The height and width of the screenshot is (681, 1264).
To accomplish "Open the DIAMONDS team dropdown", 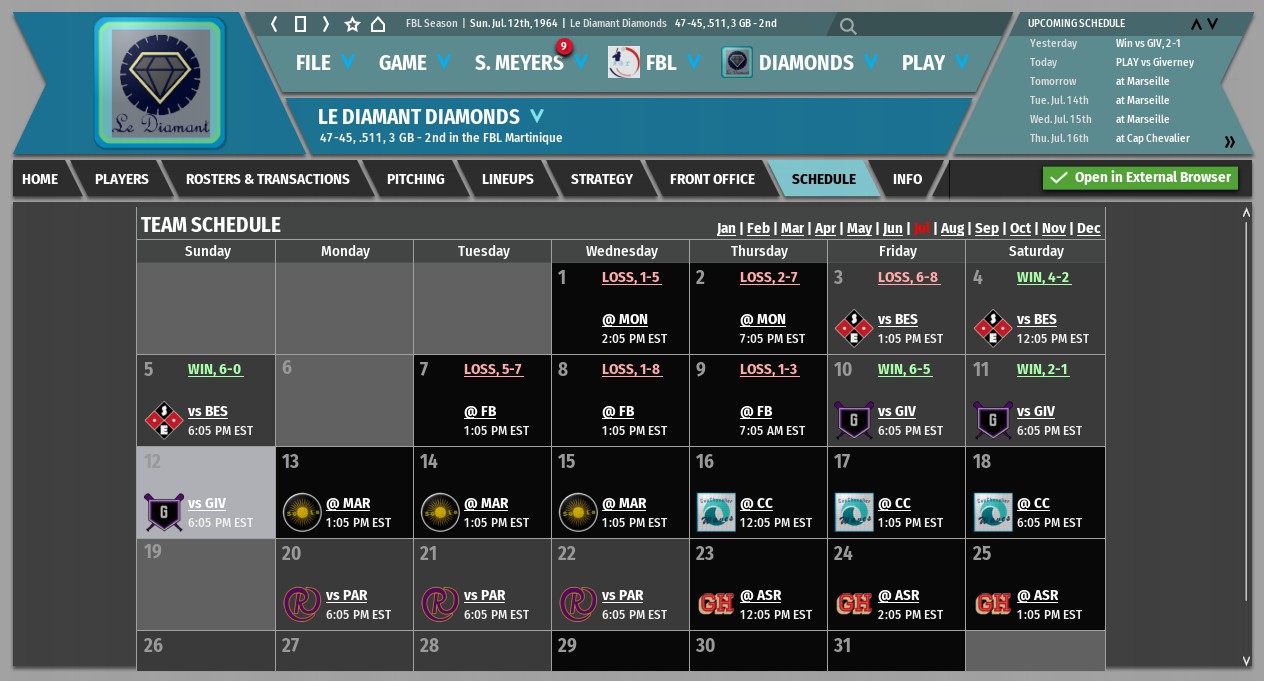I will click(x=818, y=62).
